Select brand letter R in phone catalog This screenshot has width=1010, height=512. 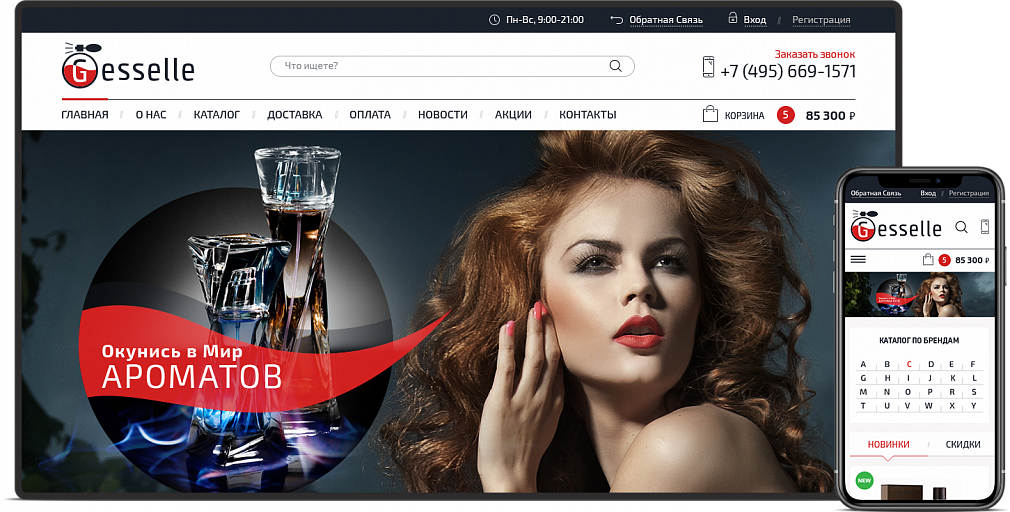click(952, 392)
